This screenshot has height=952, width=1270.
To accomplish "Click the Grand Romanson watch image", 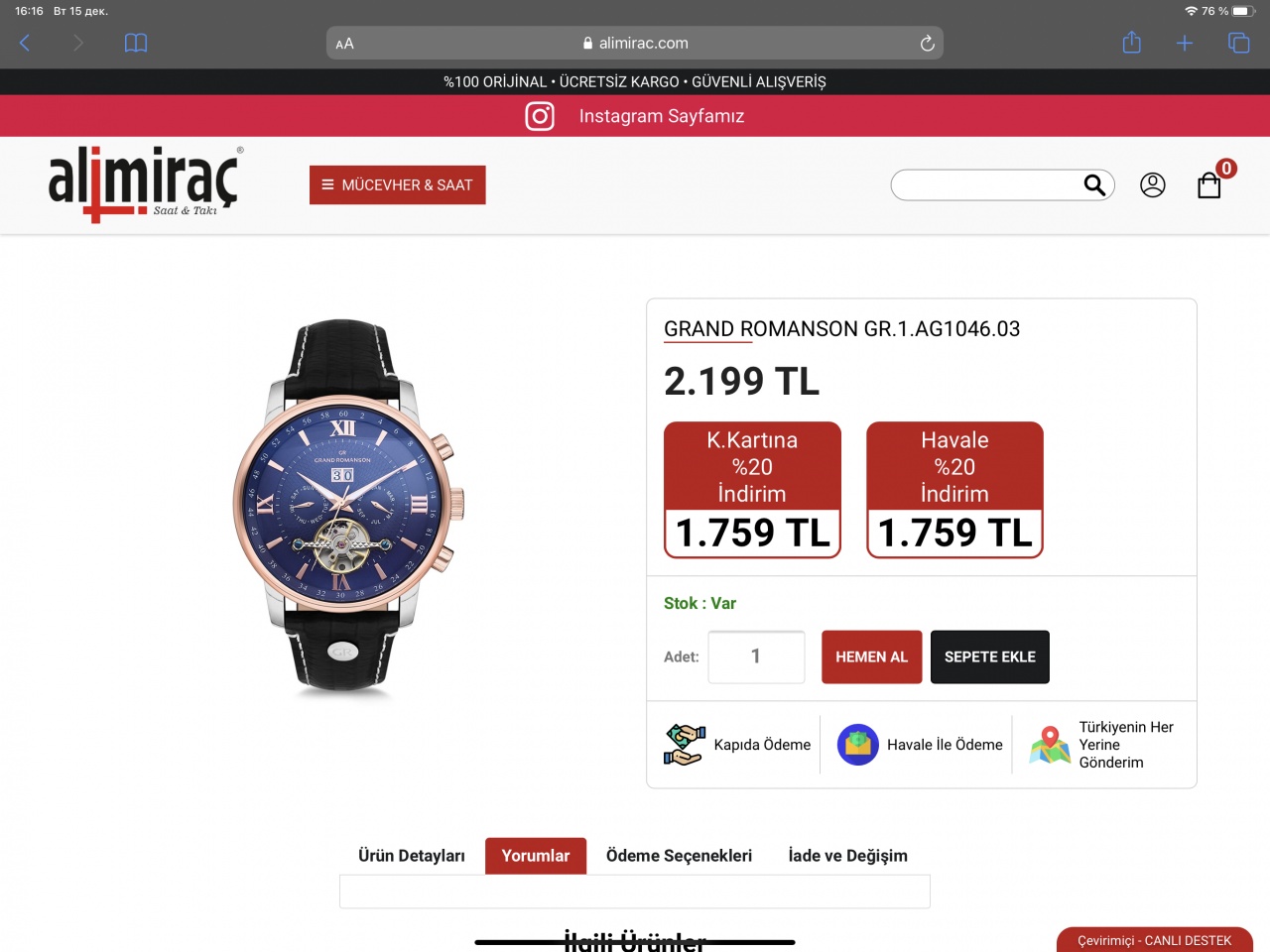I will point(347,506).
